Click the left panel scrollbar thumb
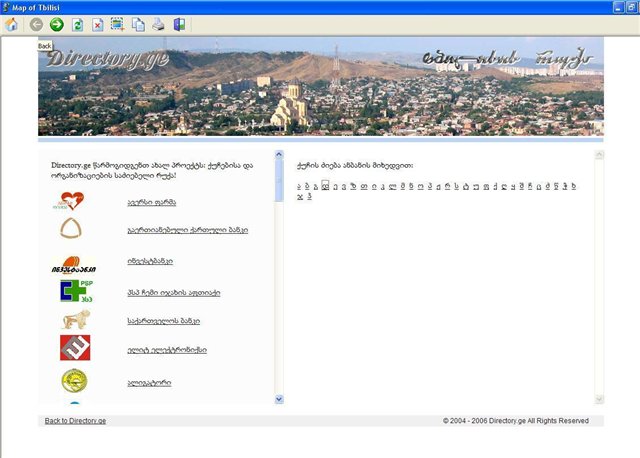This screenshot has height=458, width=640. coord(279,180)
